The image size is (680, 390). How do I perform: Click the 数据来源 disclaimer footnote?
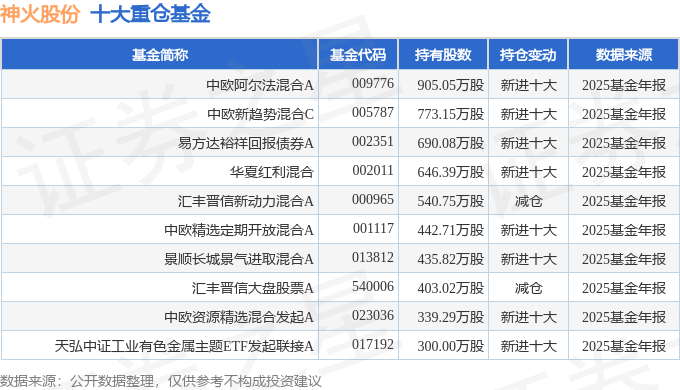pyautogui.click(x=161, y=381)
